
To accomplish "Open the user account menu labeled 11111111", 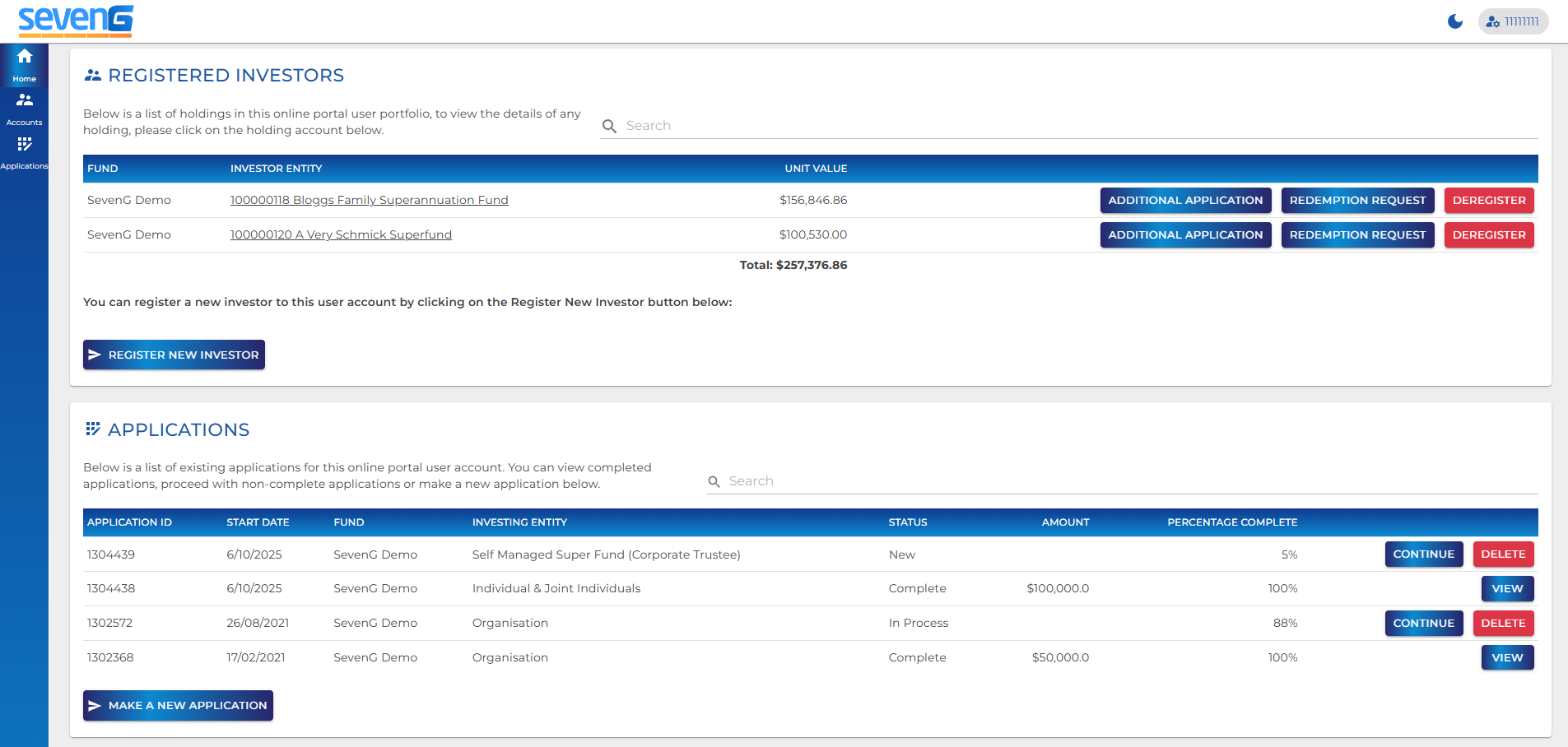I will [x=1513, y=21].
